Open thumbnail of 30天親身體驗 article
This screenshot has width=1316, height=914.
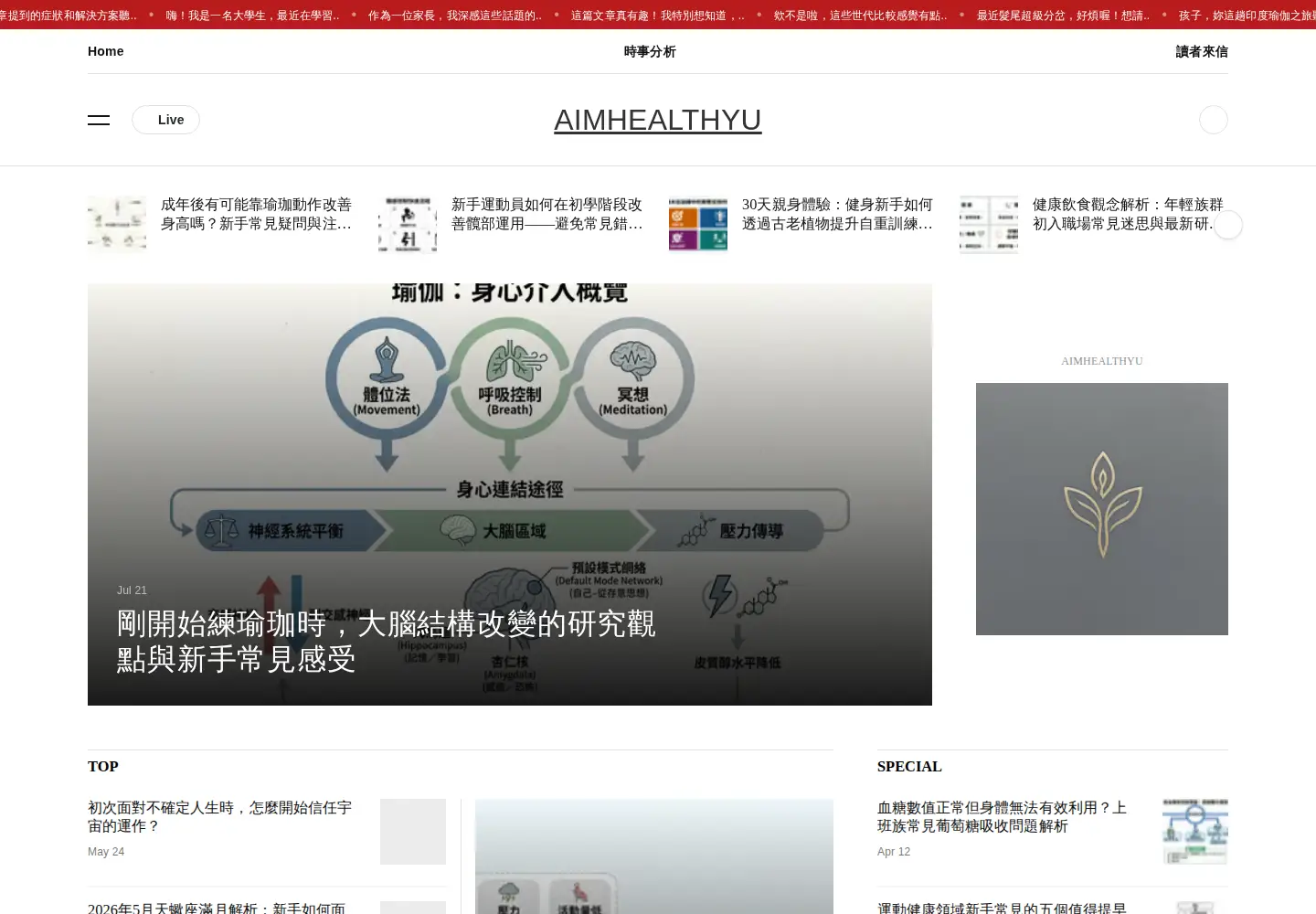point(698,225)
